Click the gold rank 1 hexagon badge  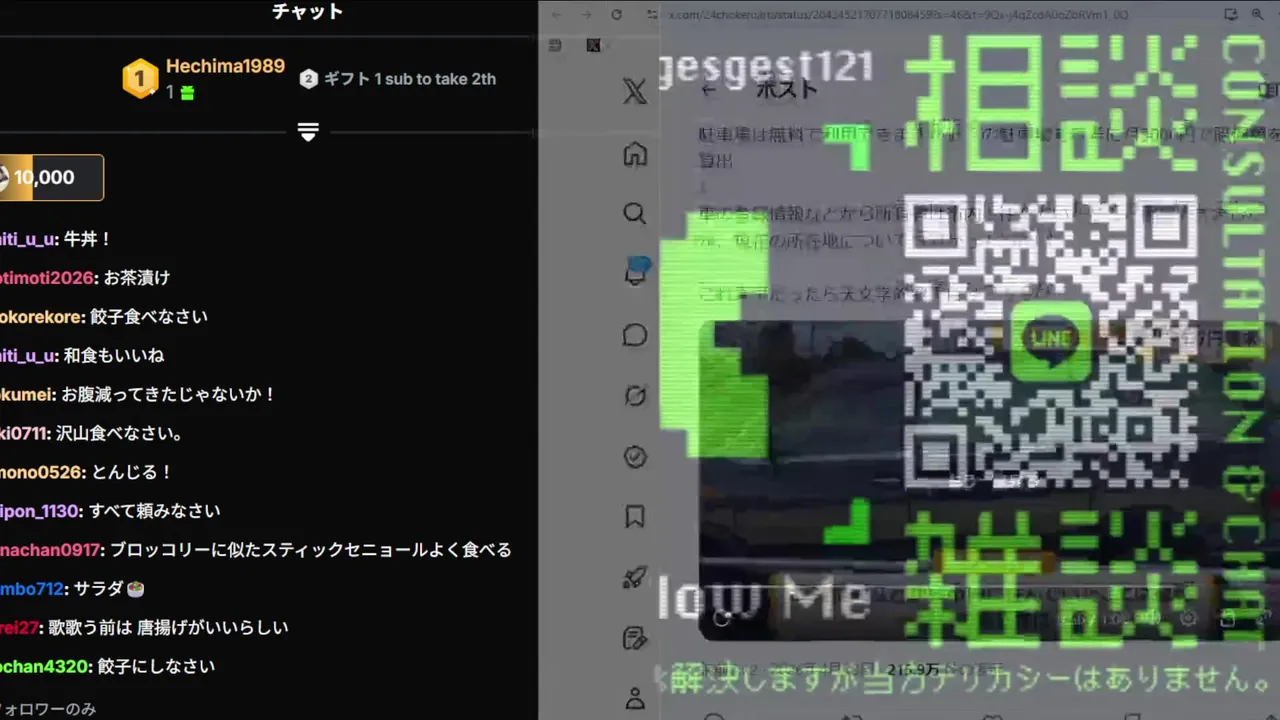pos(141,78)
